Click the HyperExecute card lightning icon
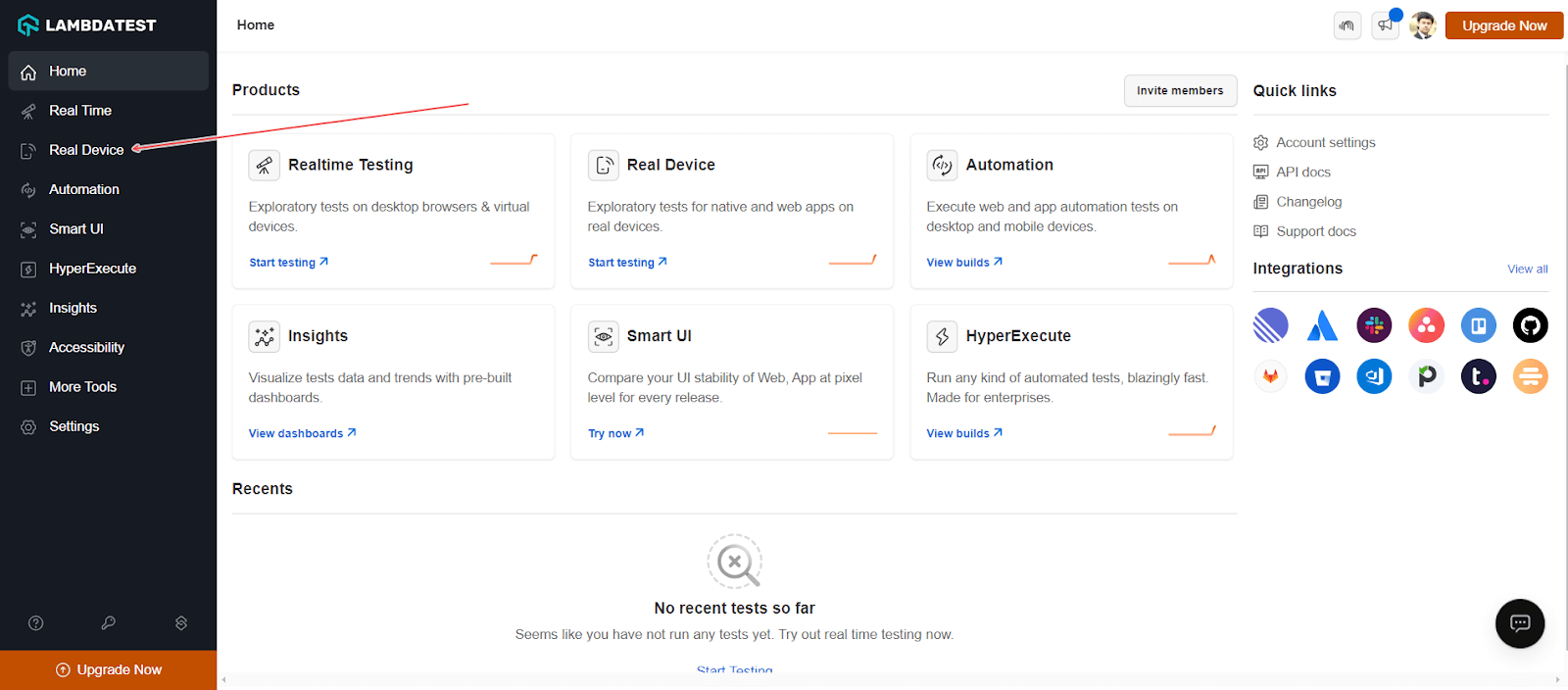Image resolution: width=1568 pixels, height=690 pixels. coord(943,336)
